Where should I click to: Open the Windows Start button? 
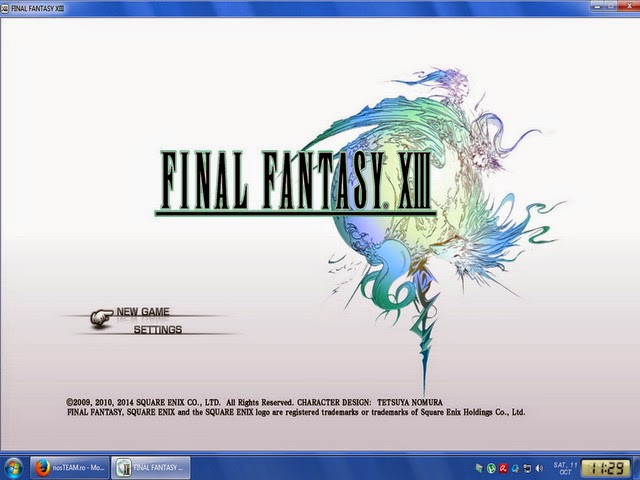13,469
